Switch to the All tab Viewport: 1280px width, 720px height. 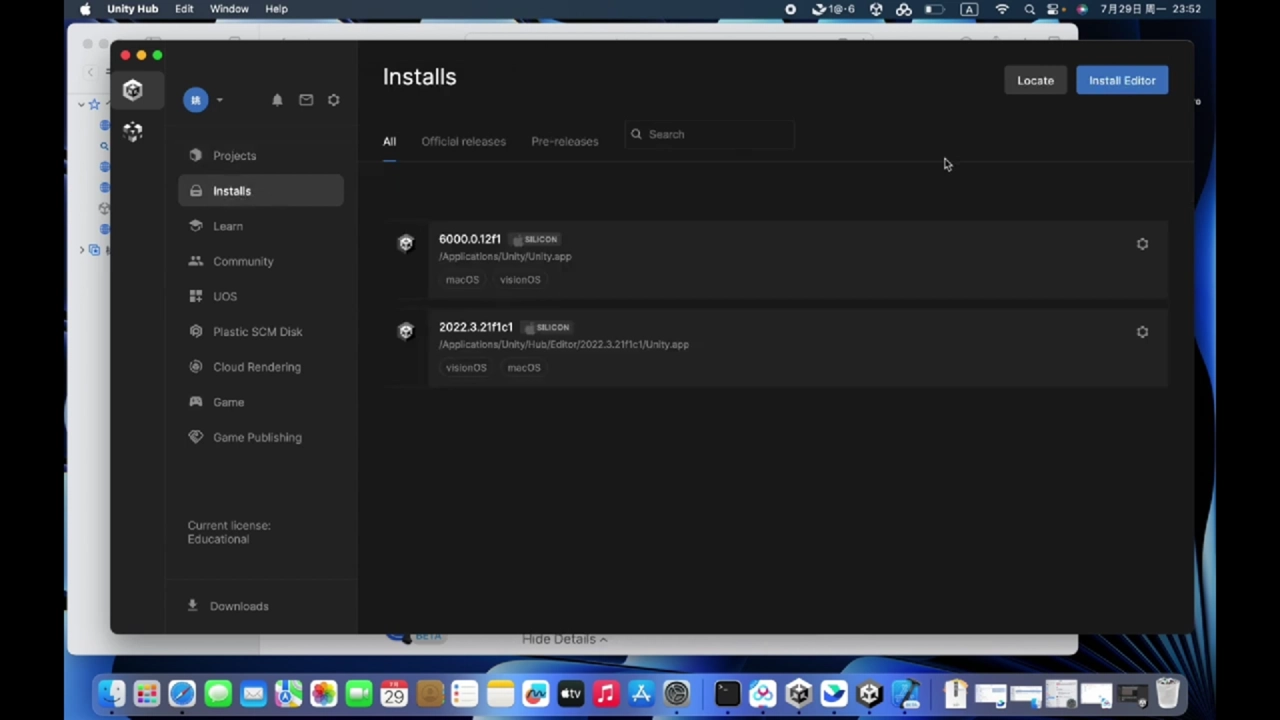(389, 141)
